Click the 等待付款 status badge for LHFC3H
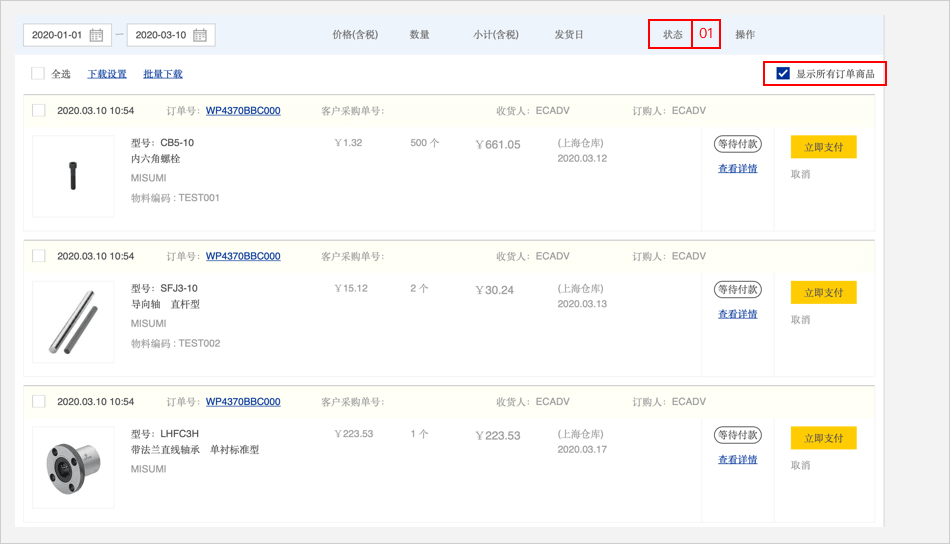The height and width of the screenshot is (544, 950). (x=737, y=435)
